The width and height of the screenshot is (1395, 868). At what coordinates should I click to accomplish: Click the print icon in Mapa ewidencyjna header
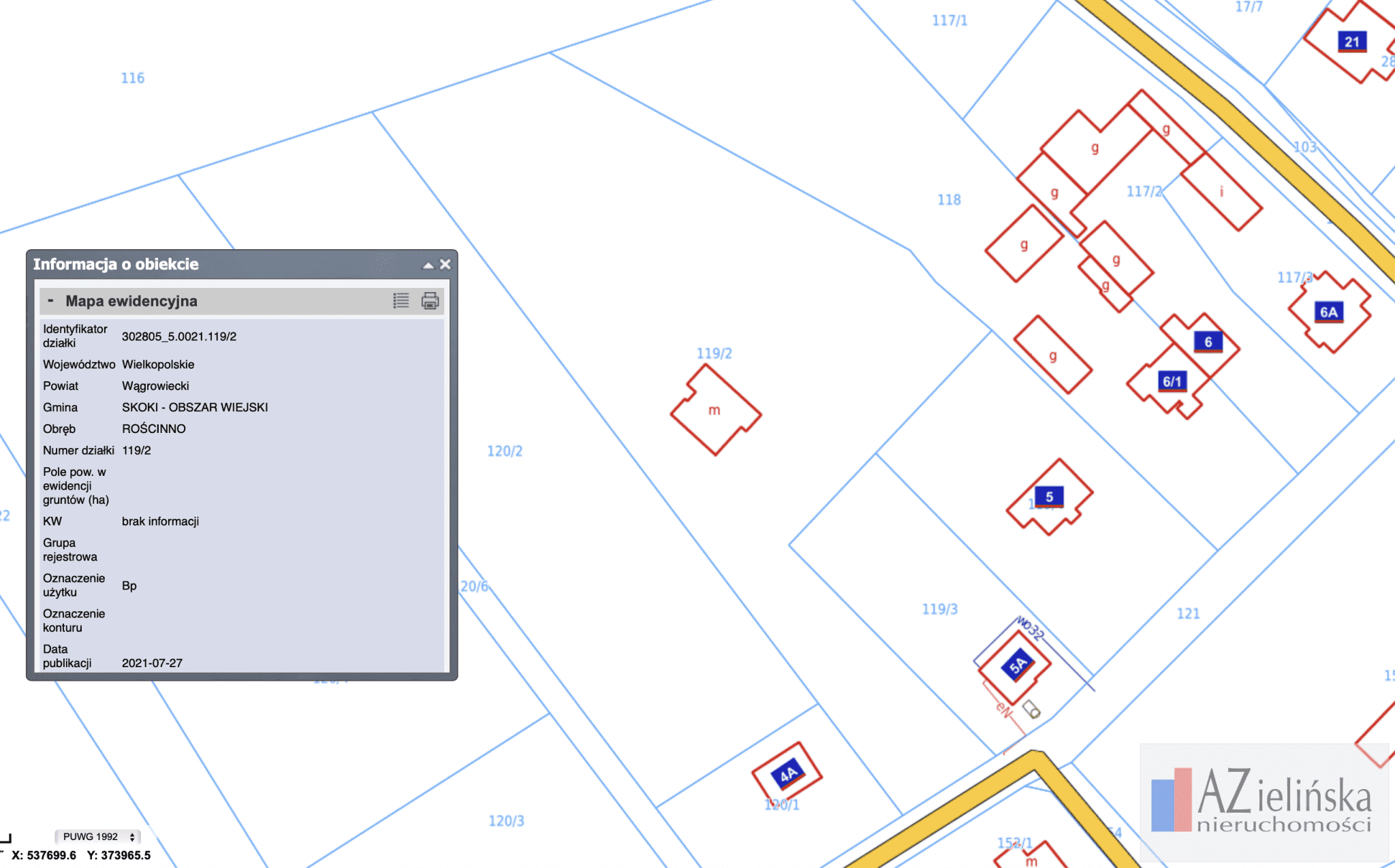430,301
